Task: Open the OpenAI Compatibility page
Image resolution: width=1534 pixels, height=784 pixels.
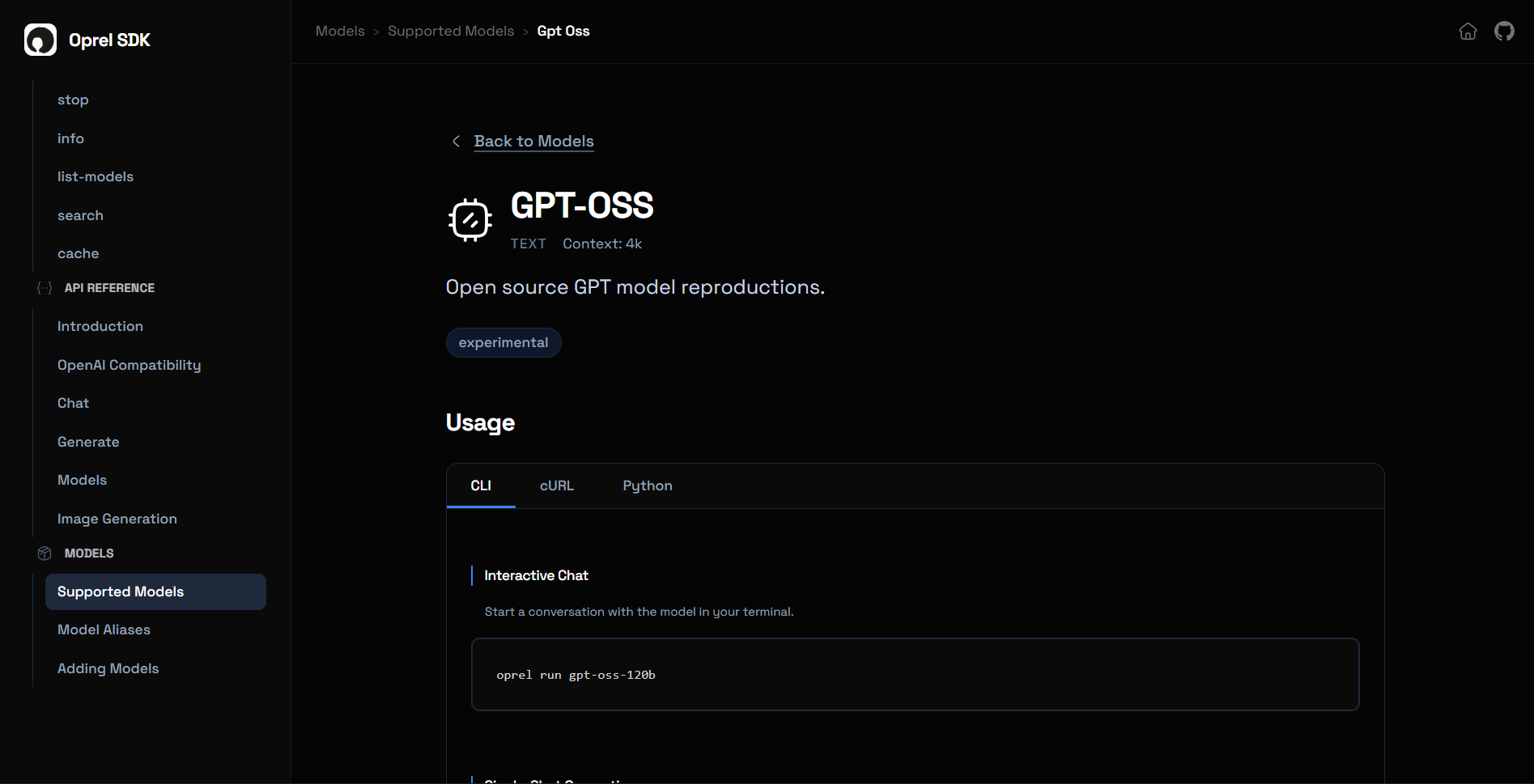Action: click(129, 365)
